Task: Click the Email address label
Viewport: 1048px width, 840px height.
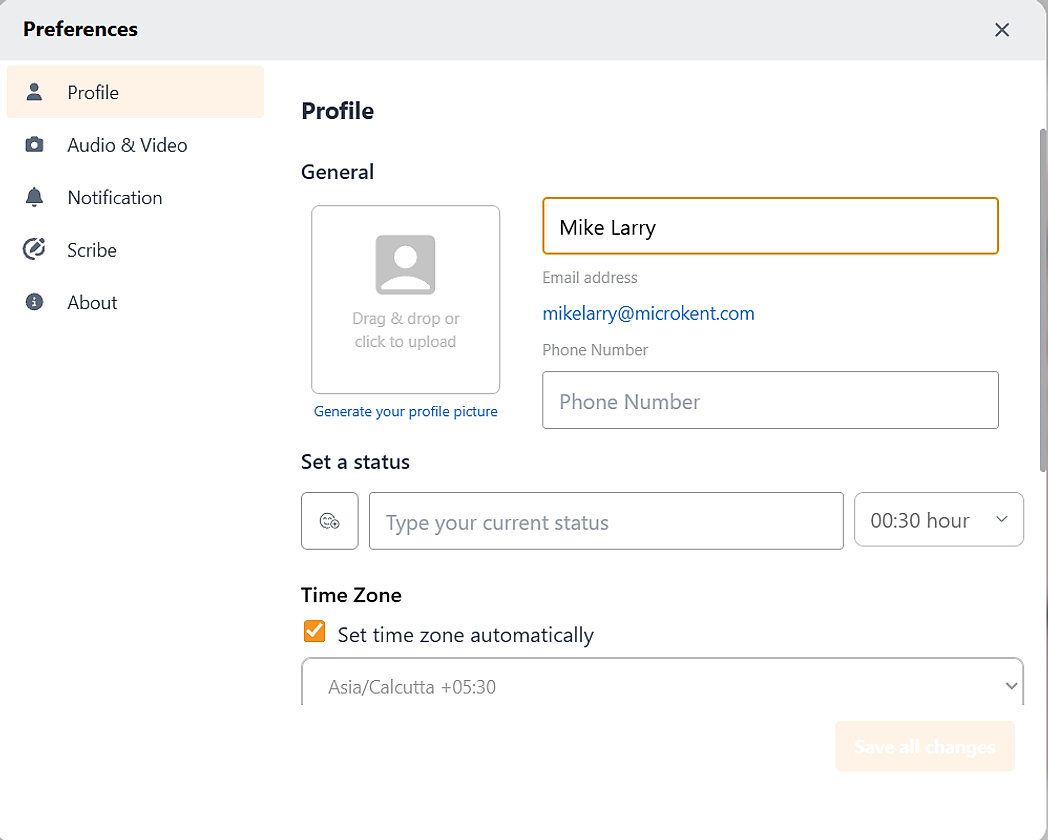Action: tap(590, 277)
